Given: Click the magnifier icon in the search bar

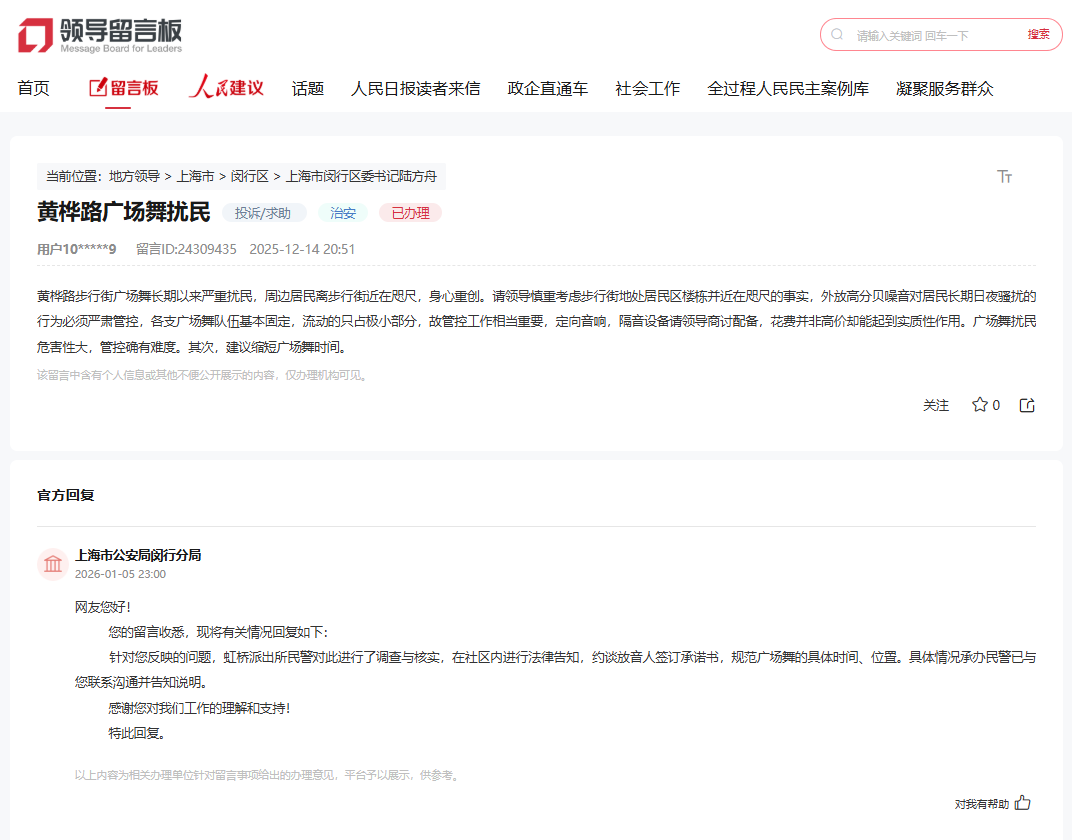Looking at the screenshot, I should pyautogui.click(x=837, y=34).
